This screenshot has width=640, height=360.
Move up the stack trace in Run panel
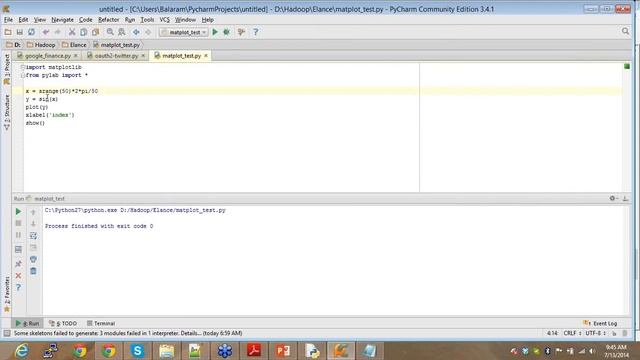click(x=33, y=212)
